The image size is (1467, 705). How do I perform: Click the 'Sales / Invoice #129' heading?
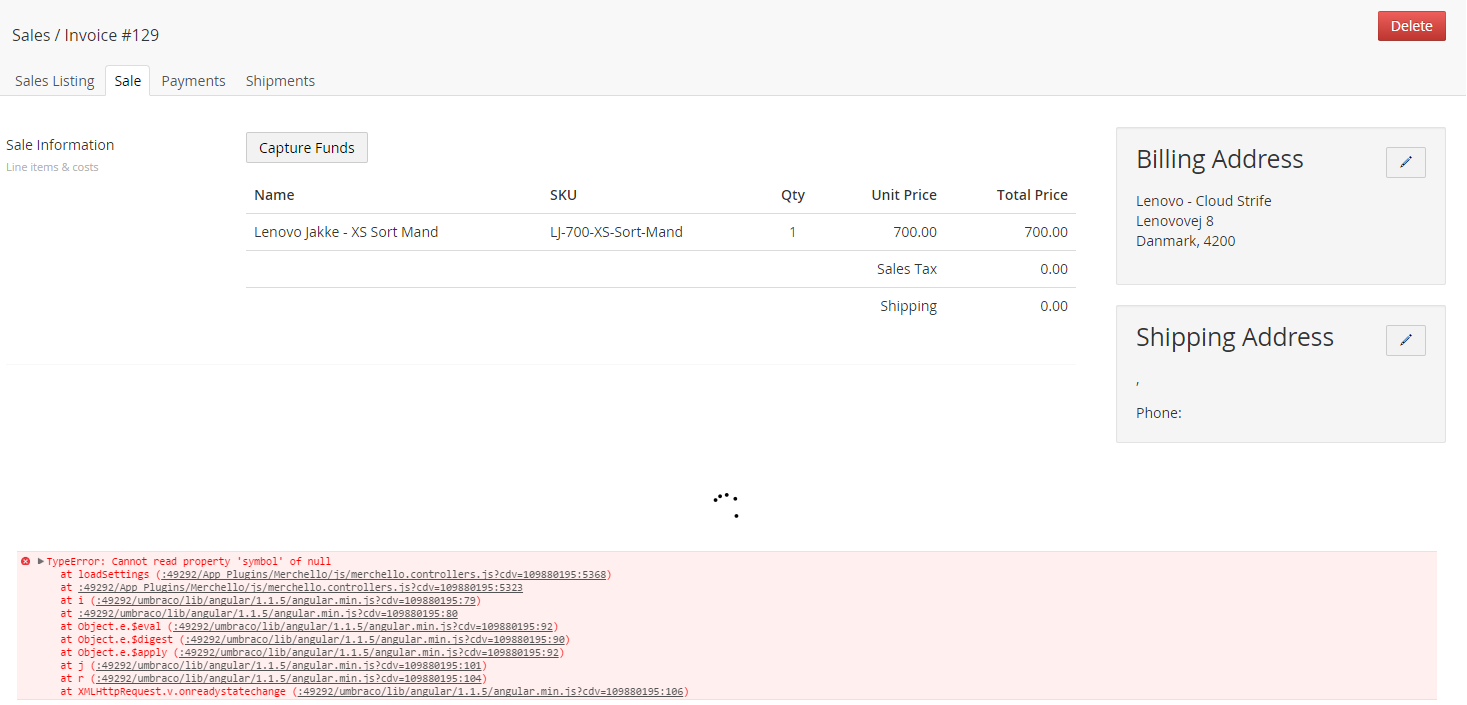click(85, 35)
